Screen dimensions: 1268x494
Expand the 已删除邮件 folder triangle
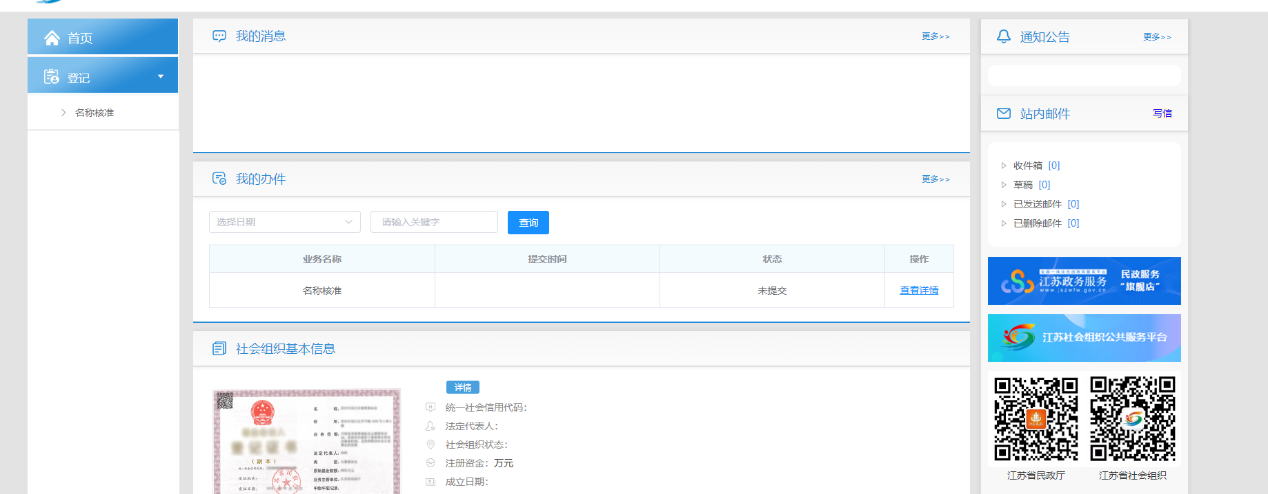[x=1004, y=223]
